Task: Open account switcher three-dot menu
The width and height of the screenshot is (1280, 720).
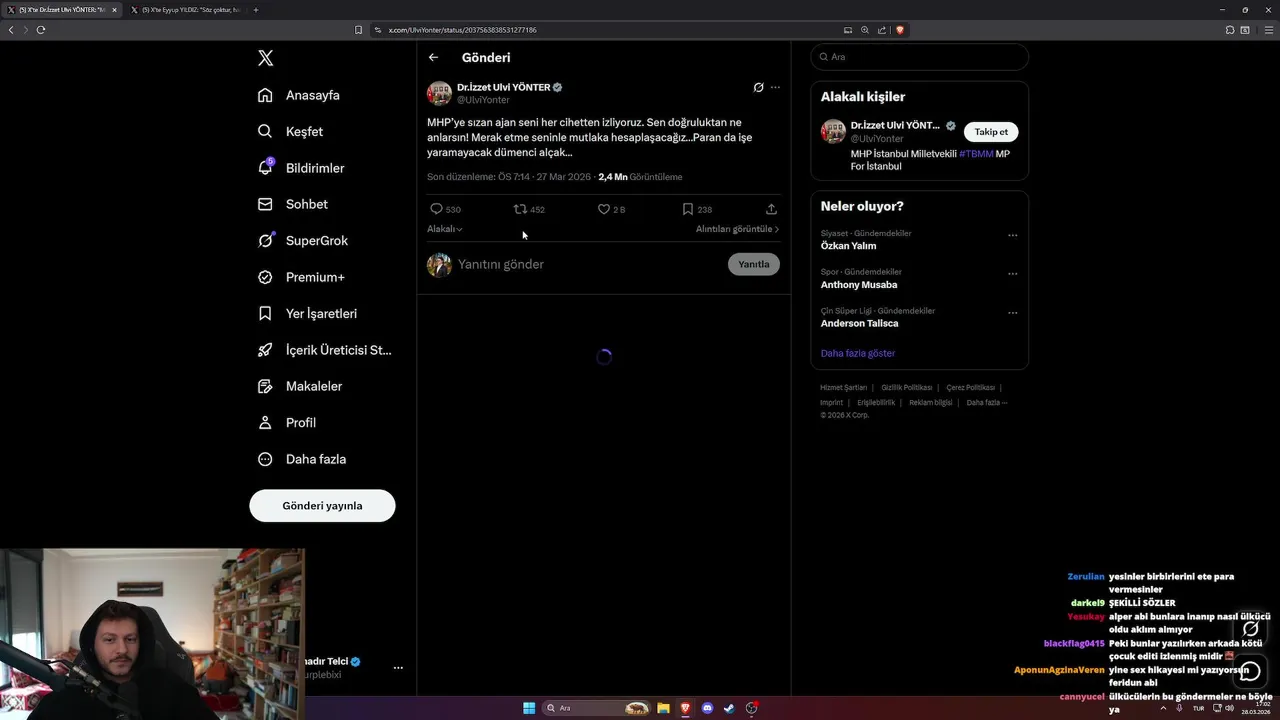Action: coord(398,668)
